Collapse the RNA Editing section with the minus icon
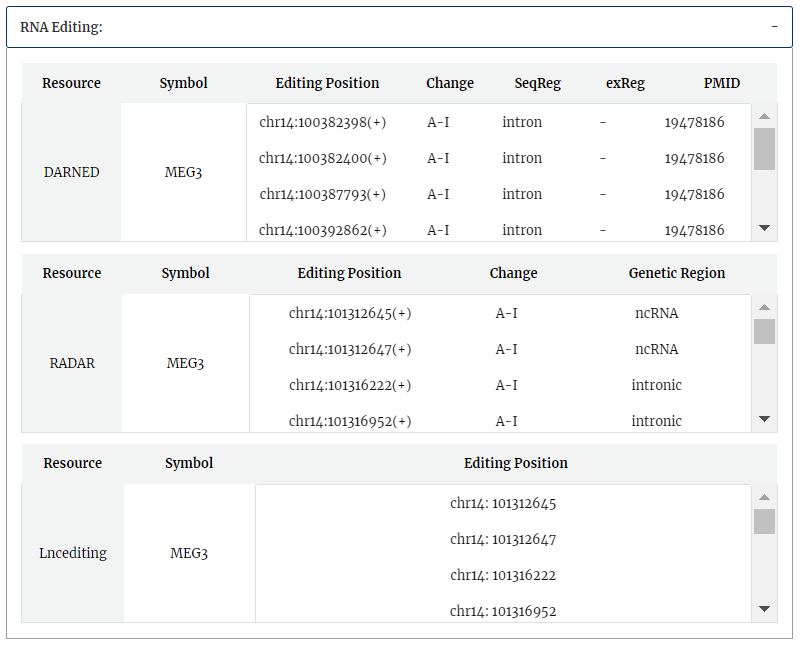The width and height of the screenshot is (802, 647). click(x=774, y=27)
